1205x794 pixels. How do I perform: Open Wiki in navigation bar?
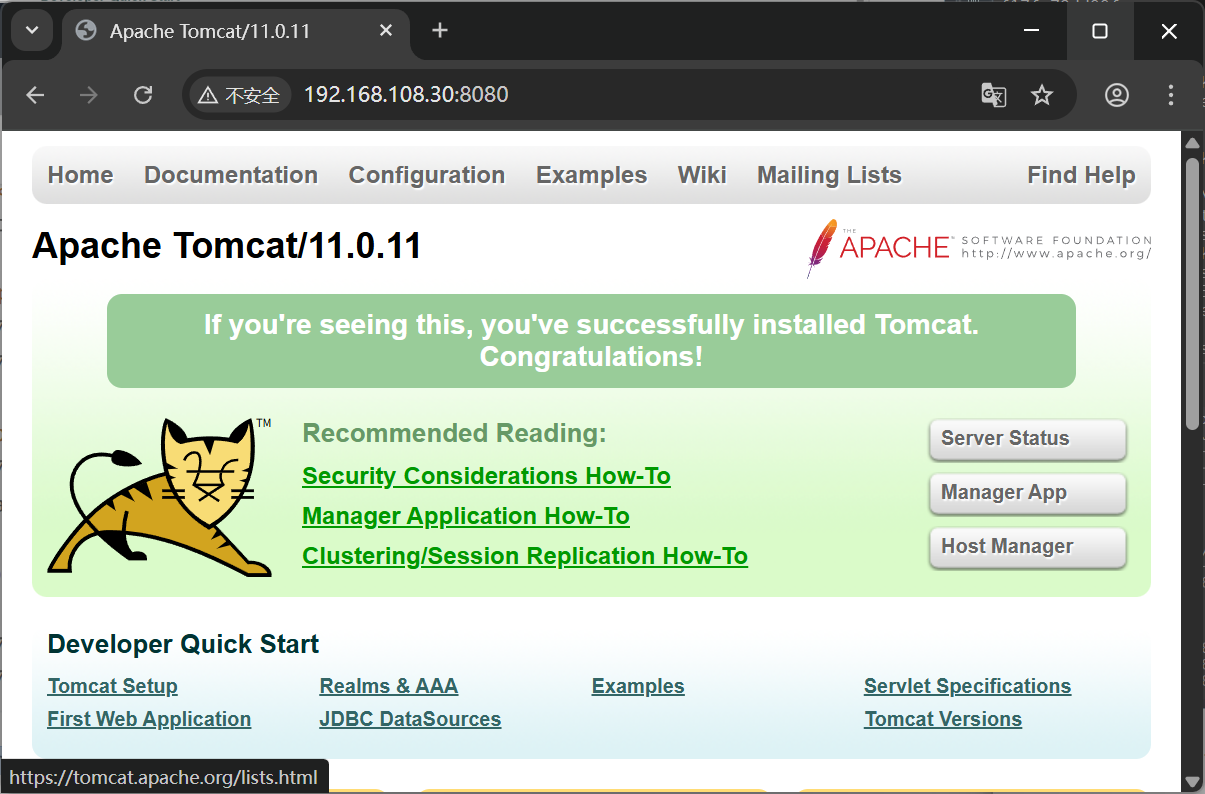point(702,175)
